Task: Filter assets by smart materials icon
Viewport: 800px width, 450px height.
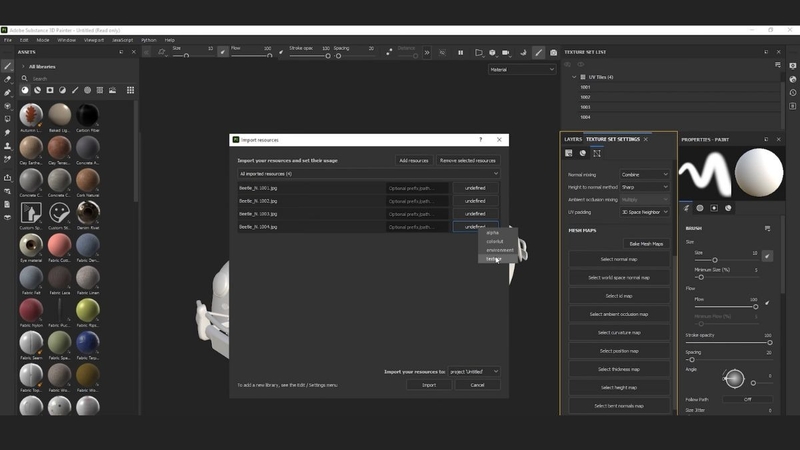Action: (x=37, y=90)
